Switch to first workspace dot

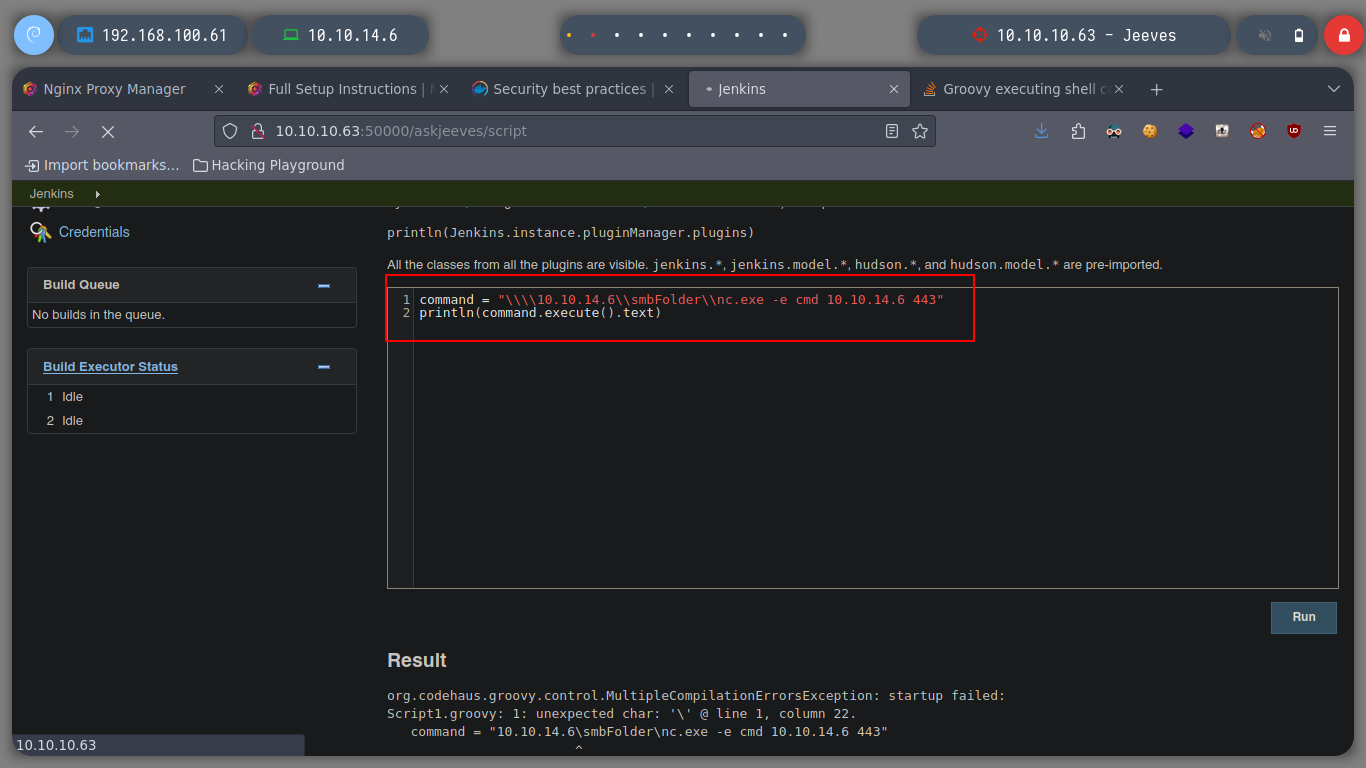click(x=569, y=35)
